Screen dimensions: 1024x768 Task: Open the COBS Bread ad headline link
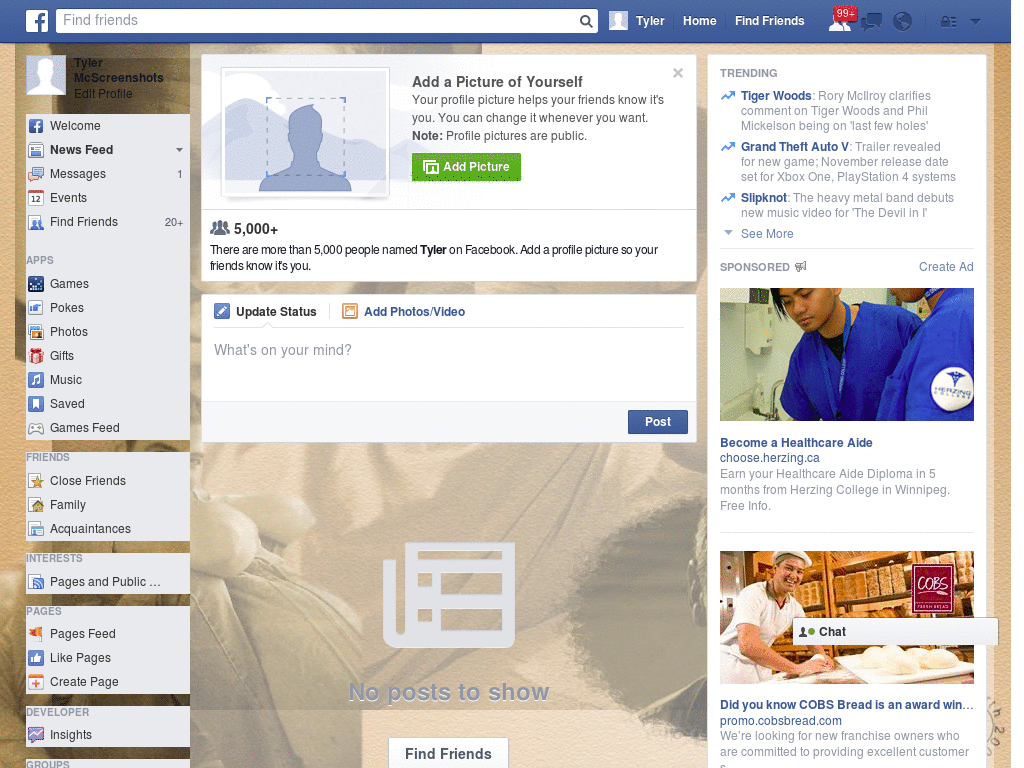coord(846,705)
